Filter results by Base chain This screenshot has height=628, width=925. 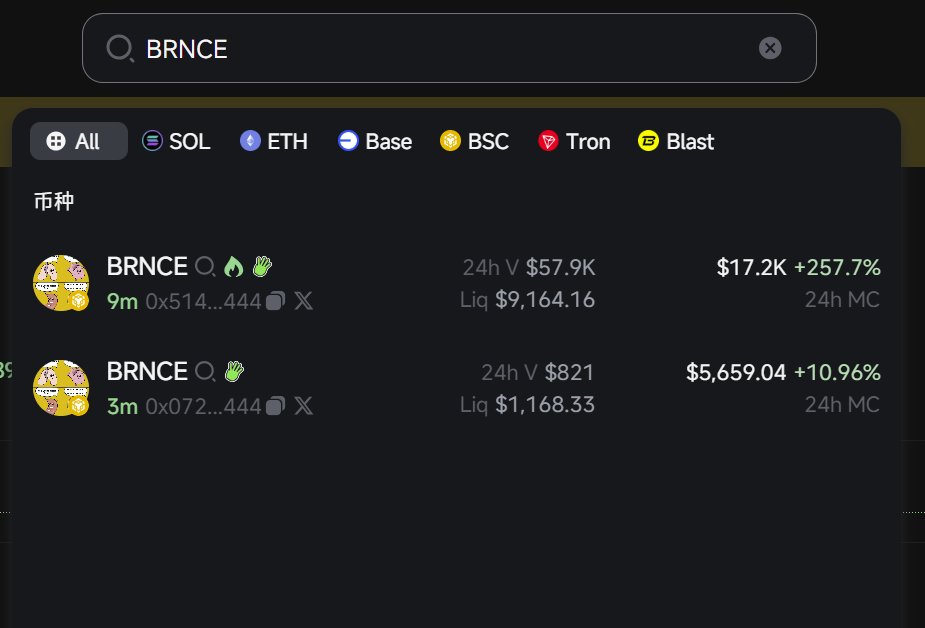coord(375,142)
